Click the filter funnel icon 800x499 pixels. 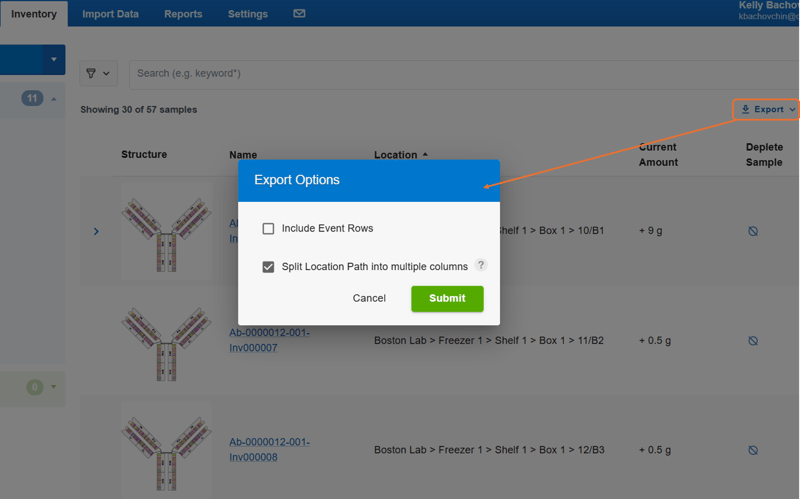coord(91,73)
